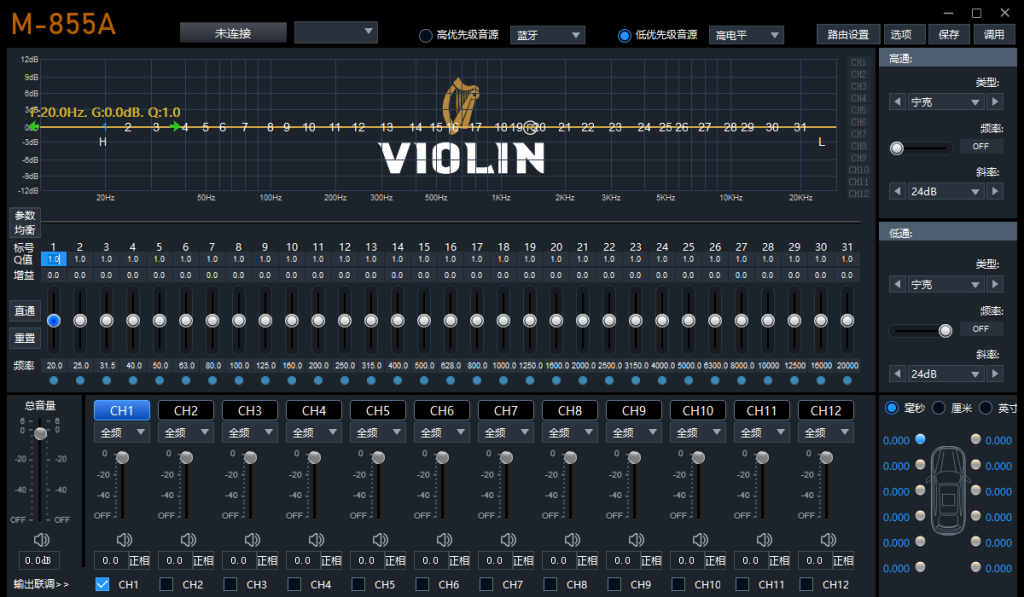Mute CH3 with its speaker icon

pos(252,540)
